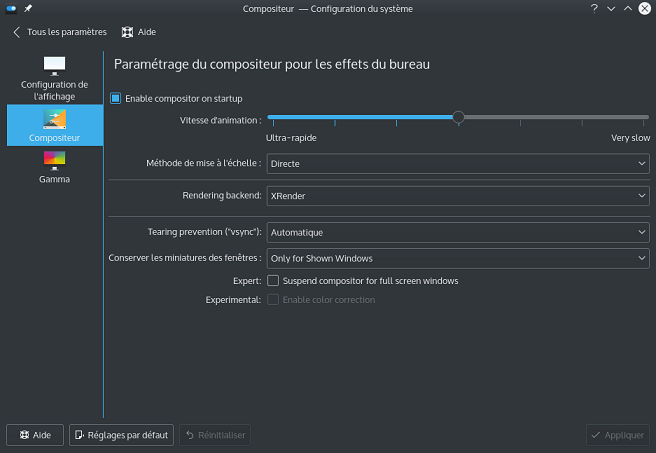Open the Configuration de l'affichage module

54,78
